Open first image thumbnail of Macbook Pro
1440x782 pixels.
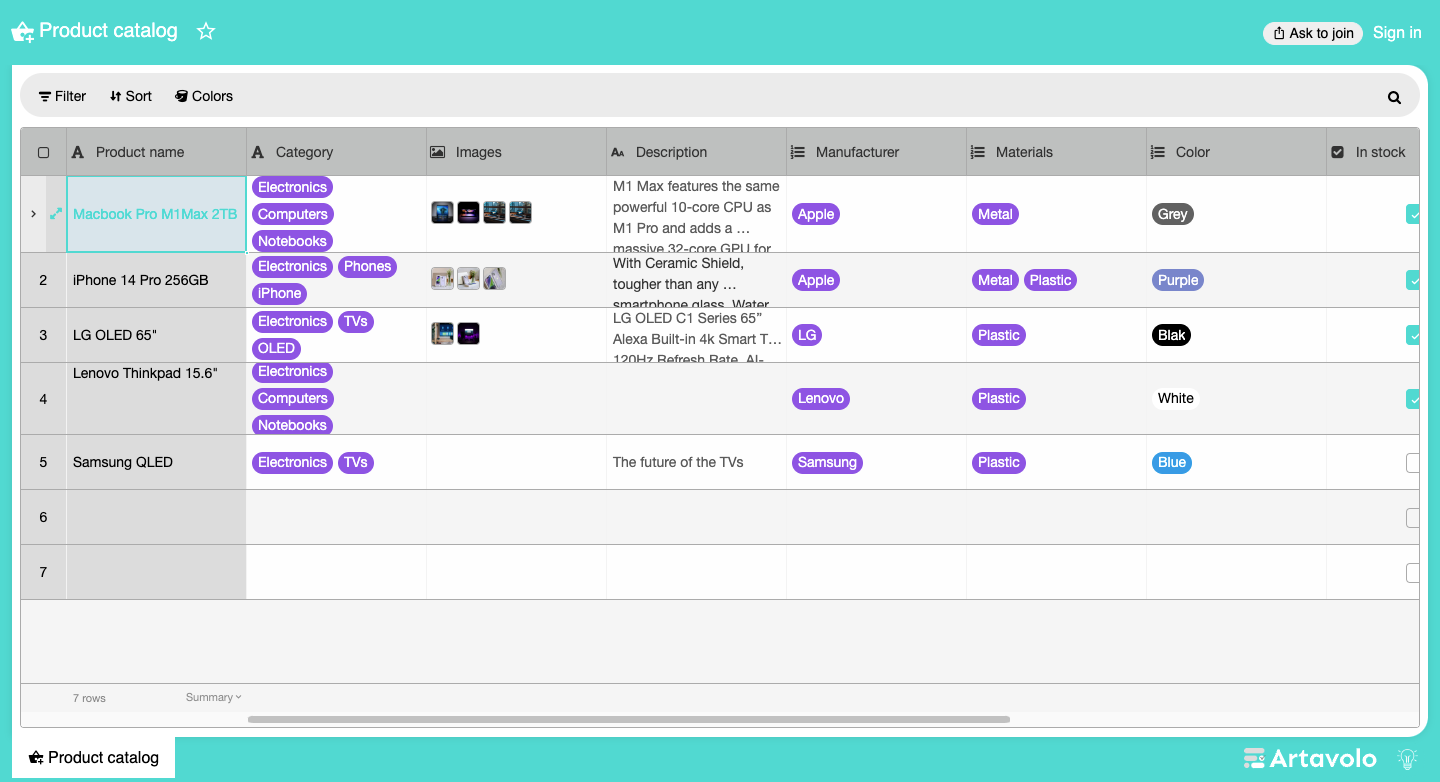coord(442,212)
